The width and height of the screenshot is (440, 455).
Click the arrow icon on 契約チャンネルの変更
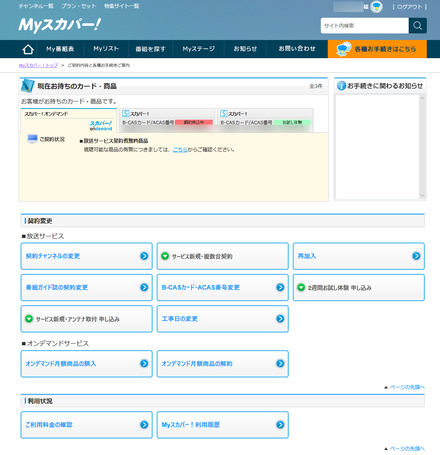(x=144, y=256)
